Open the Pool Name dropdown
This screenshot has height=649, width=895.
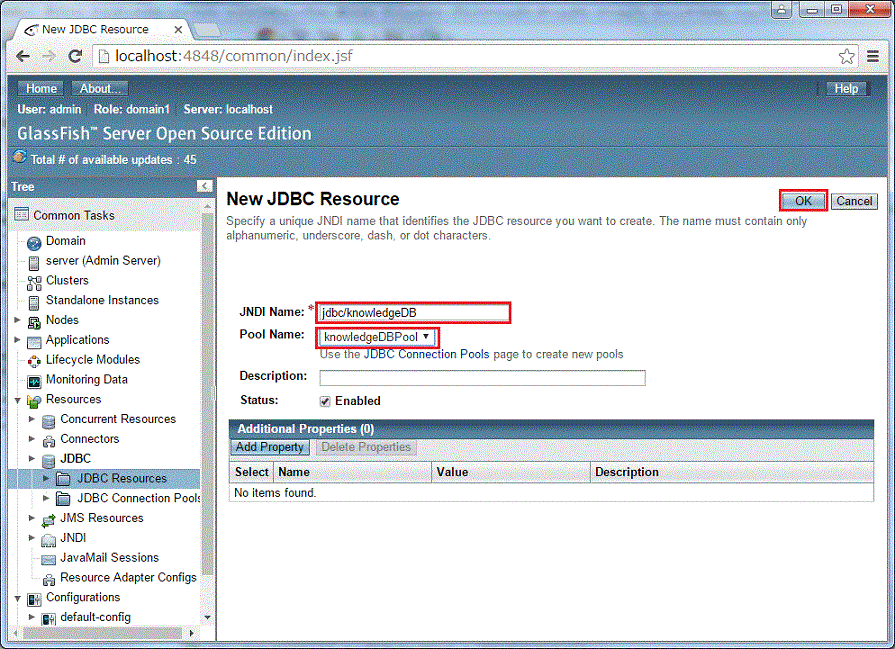tap(377, 337)
